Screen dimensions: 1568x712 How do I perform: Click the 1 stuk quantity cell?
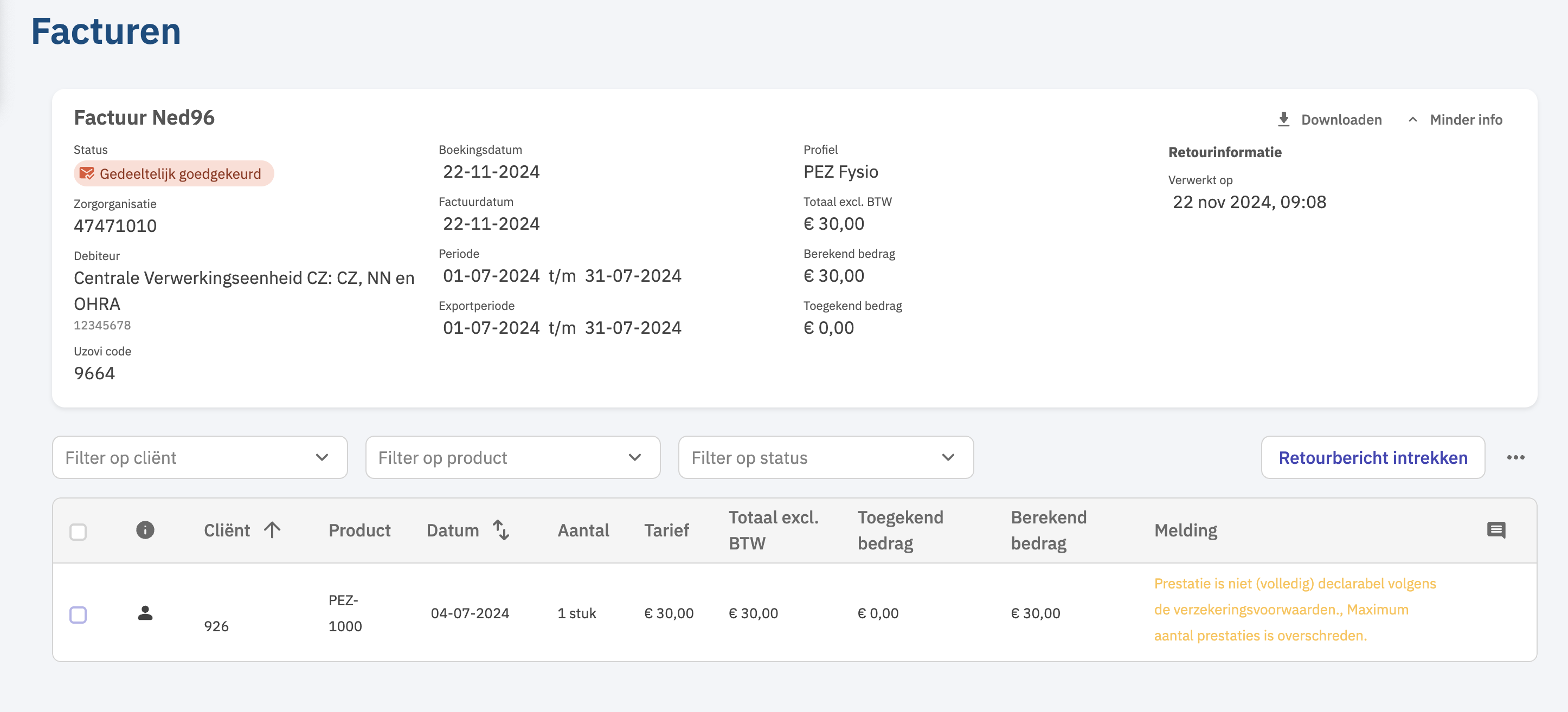pyautogui.click(x=576, y=613)
